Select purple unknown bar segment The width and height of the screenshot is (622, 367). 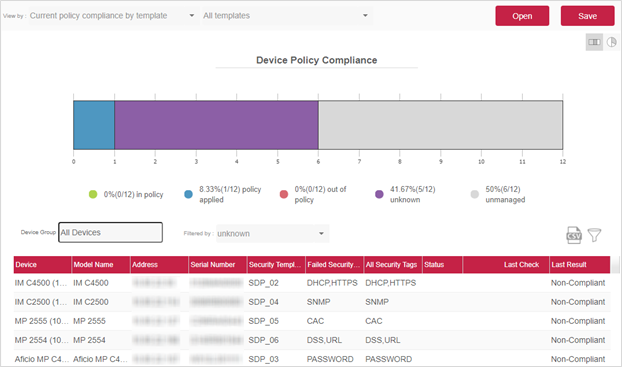point(216,125)
